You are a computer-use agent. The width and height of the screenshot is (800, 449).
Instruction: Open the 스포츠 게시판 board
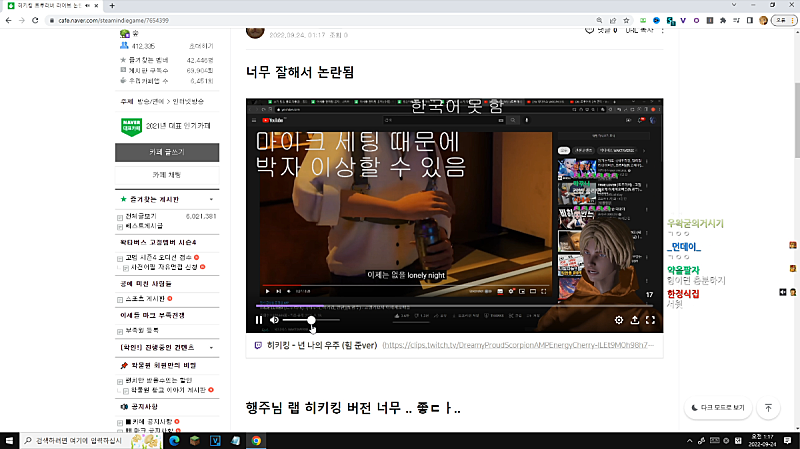coord(145,299)
